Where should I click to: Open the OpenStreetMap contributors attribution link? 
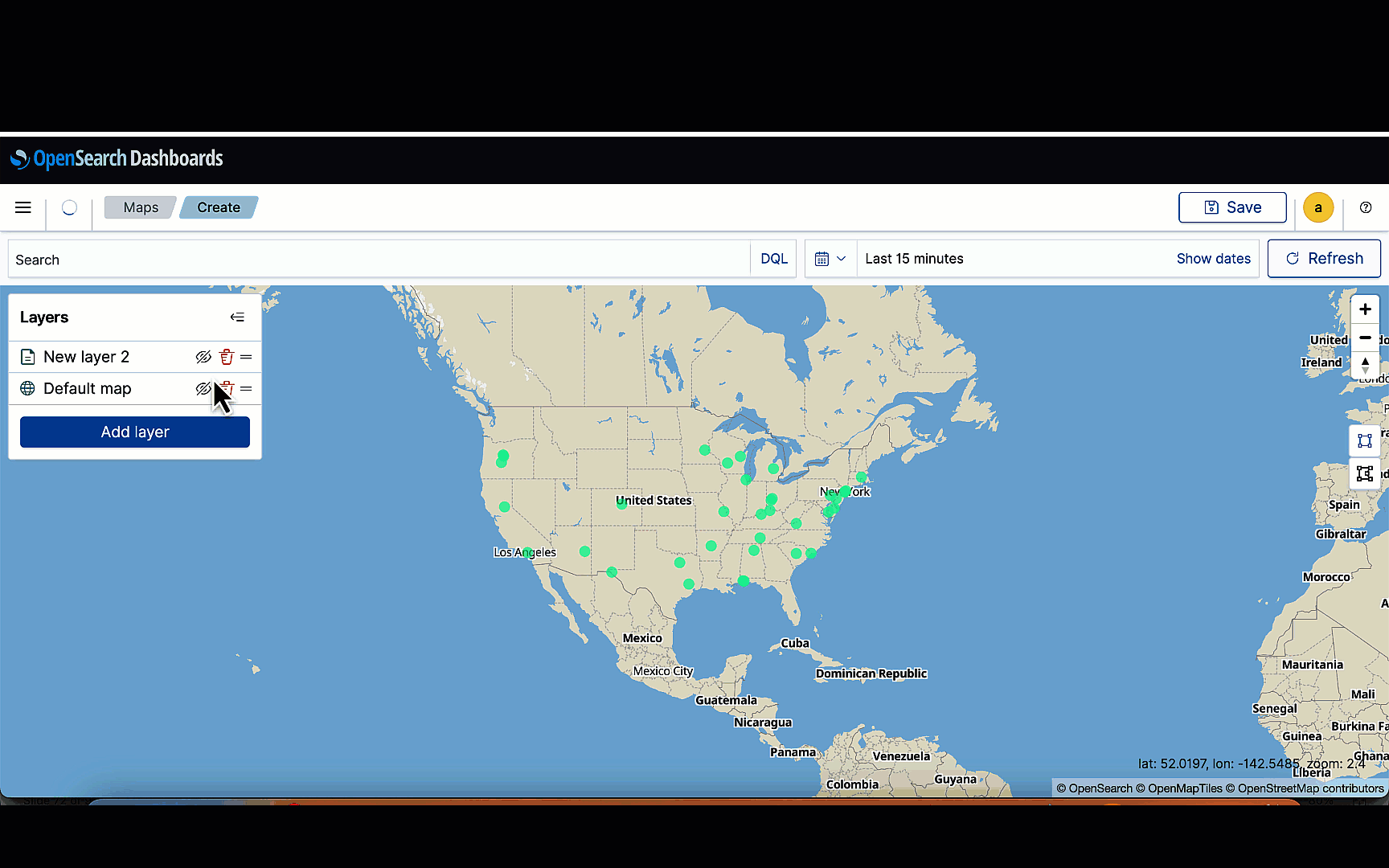[1305, 788]
